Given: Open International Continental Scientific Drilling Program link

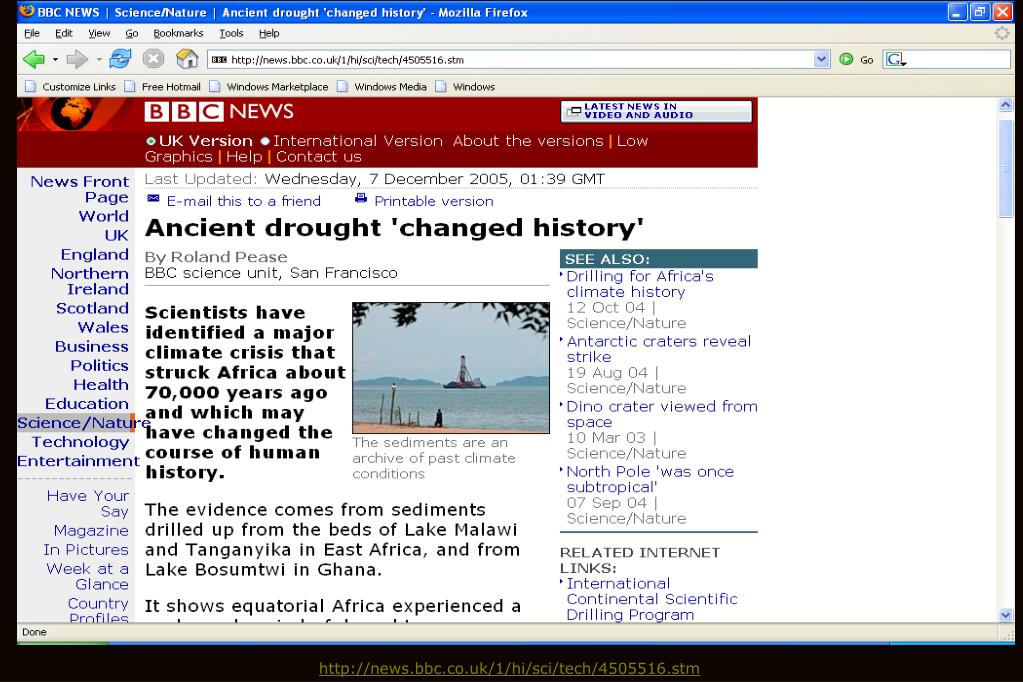Looking at the screenshot, I should pyautogui.click(x=652, y=599).
